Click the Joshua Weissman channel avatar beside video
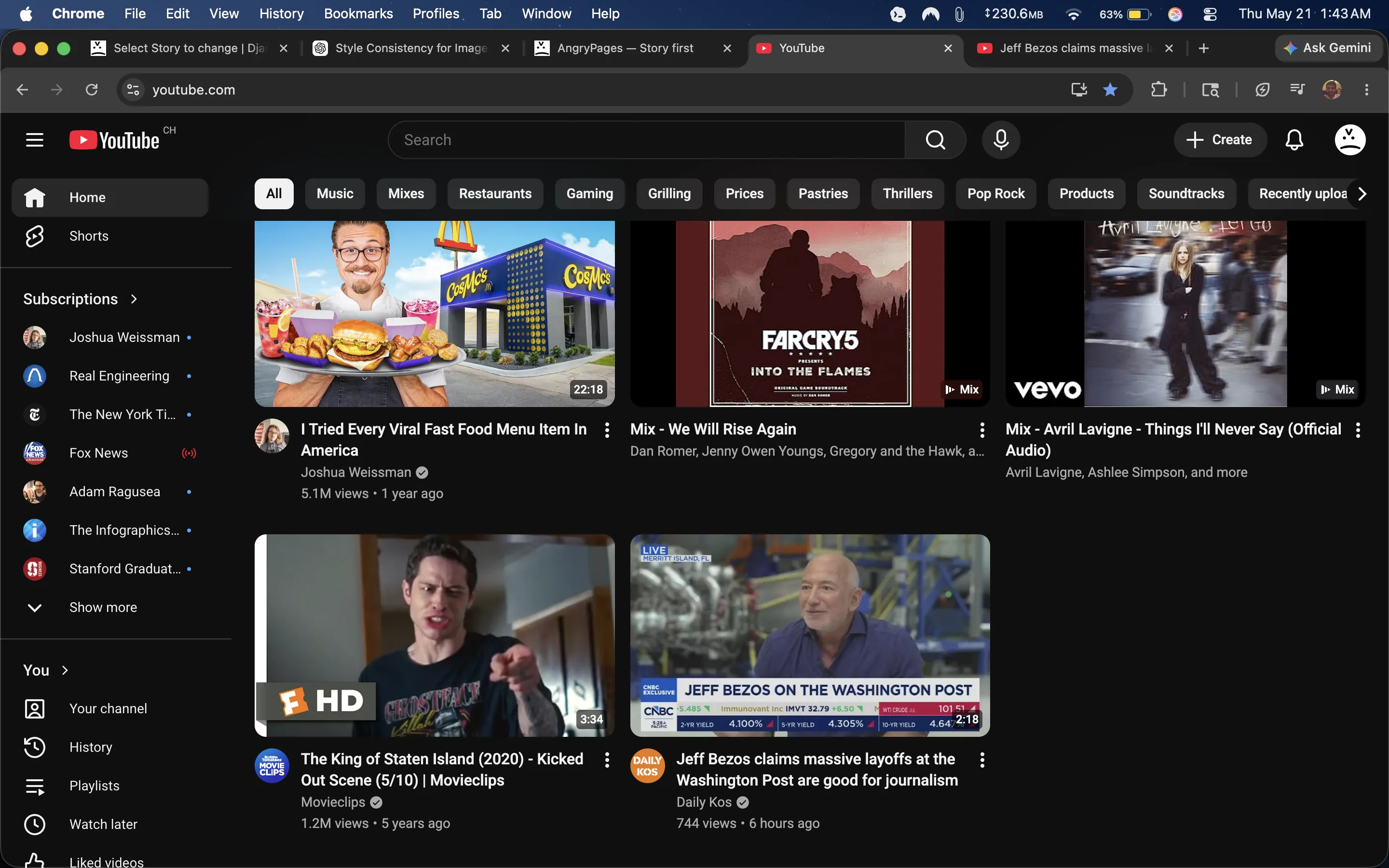 pos(272,436)
